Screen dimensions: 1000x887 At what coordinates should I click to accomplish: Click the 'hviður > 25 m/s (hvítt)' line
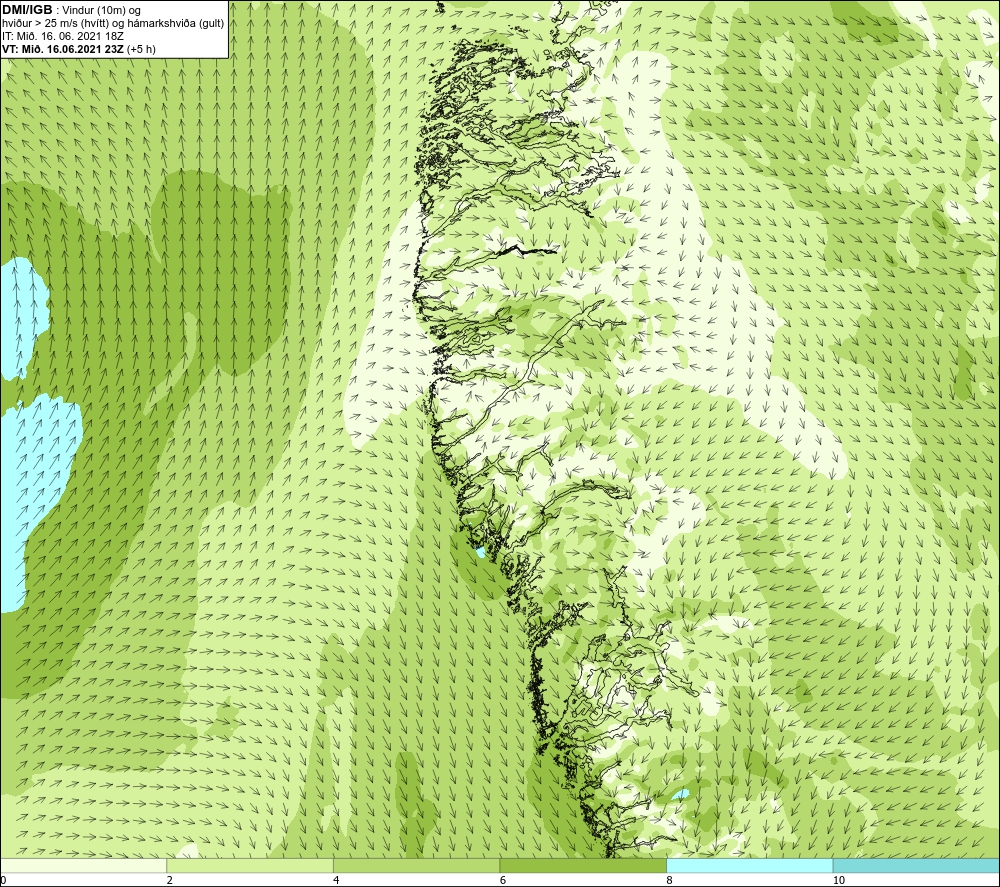[x=114, y=24]
